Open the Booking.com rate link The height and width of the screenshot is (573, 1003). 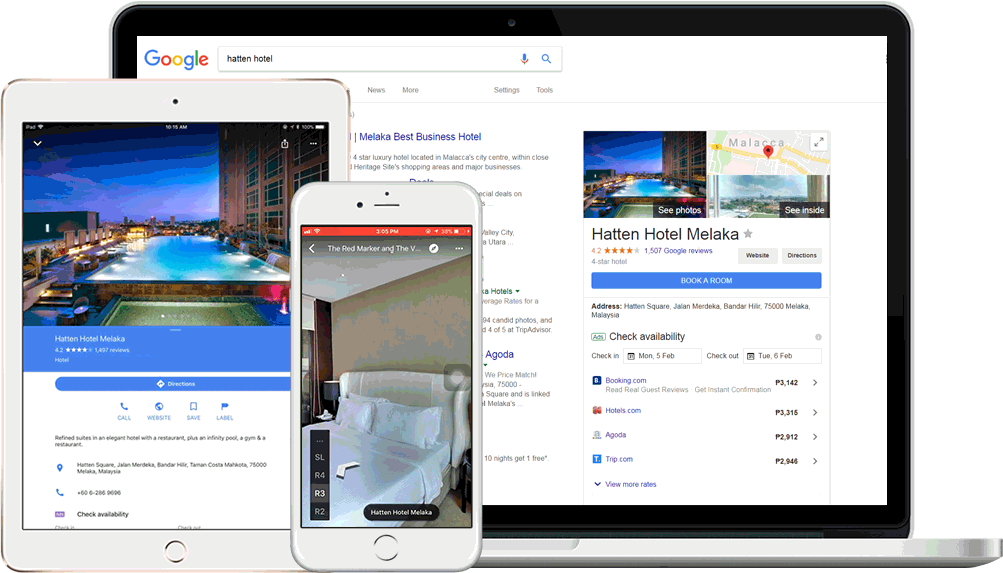click(x=626, y=381)
